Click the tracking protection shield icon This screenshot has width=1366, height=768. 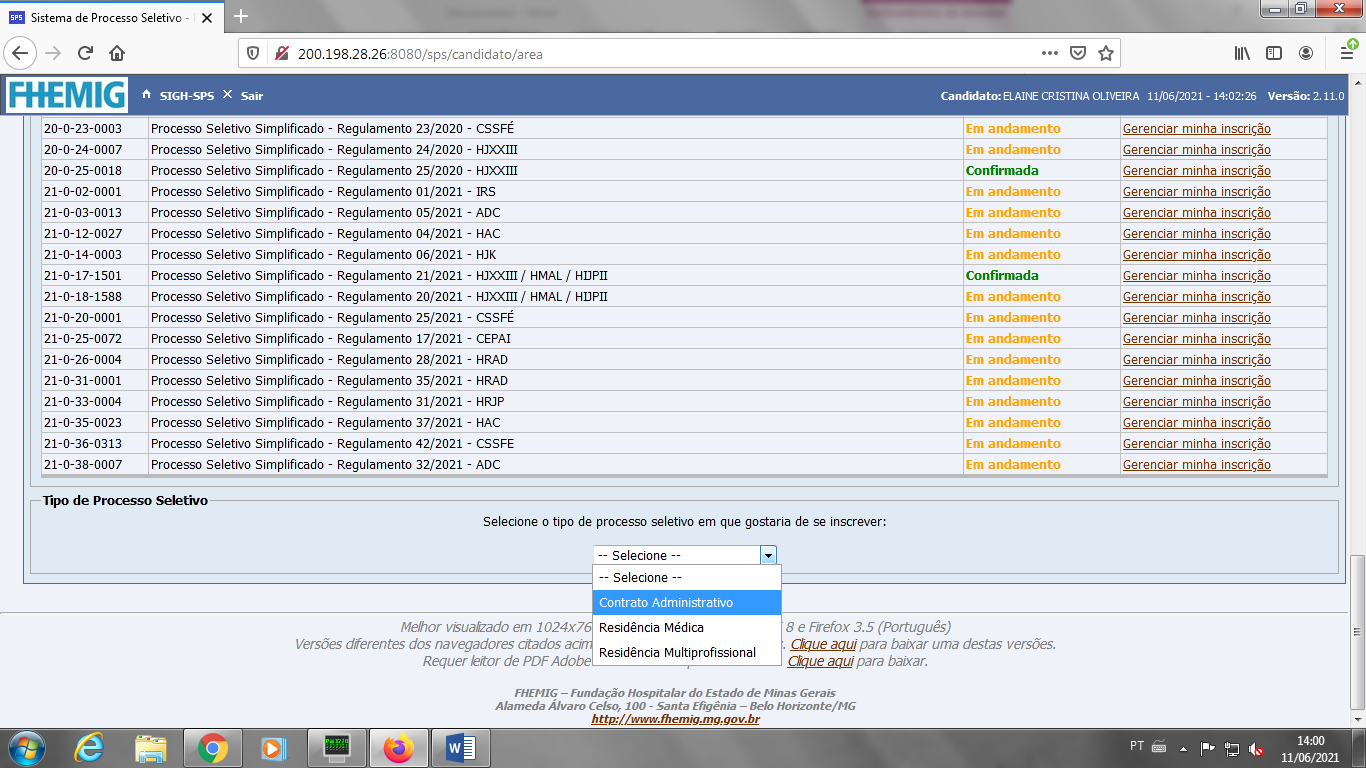(253, 53)
